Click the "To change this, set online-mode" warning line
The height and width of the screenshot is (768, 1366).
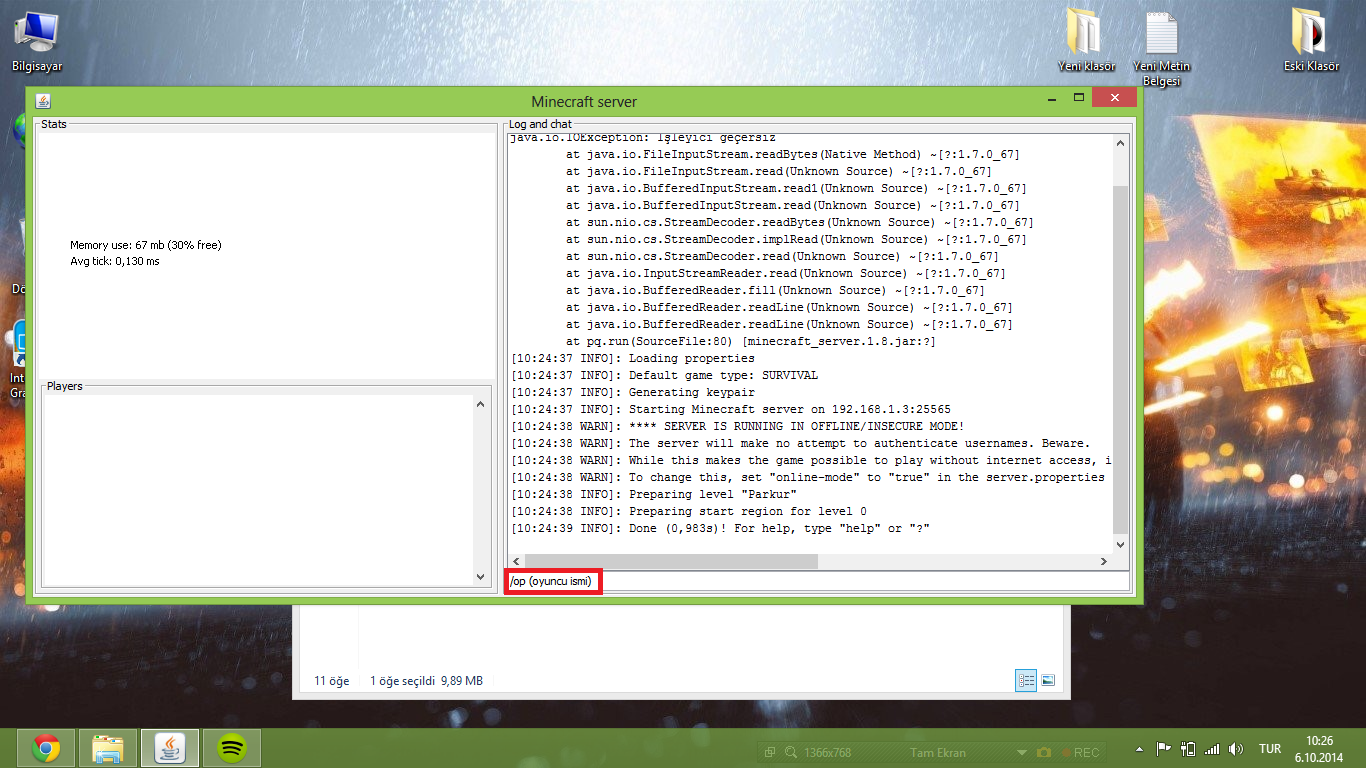807,478
